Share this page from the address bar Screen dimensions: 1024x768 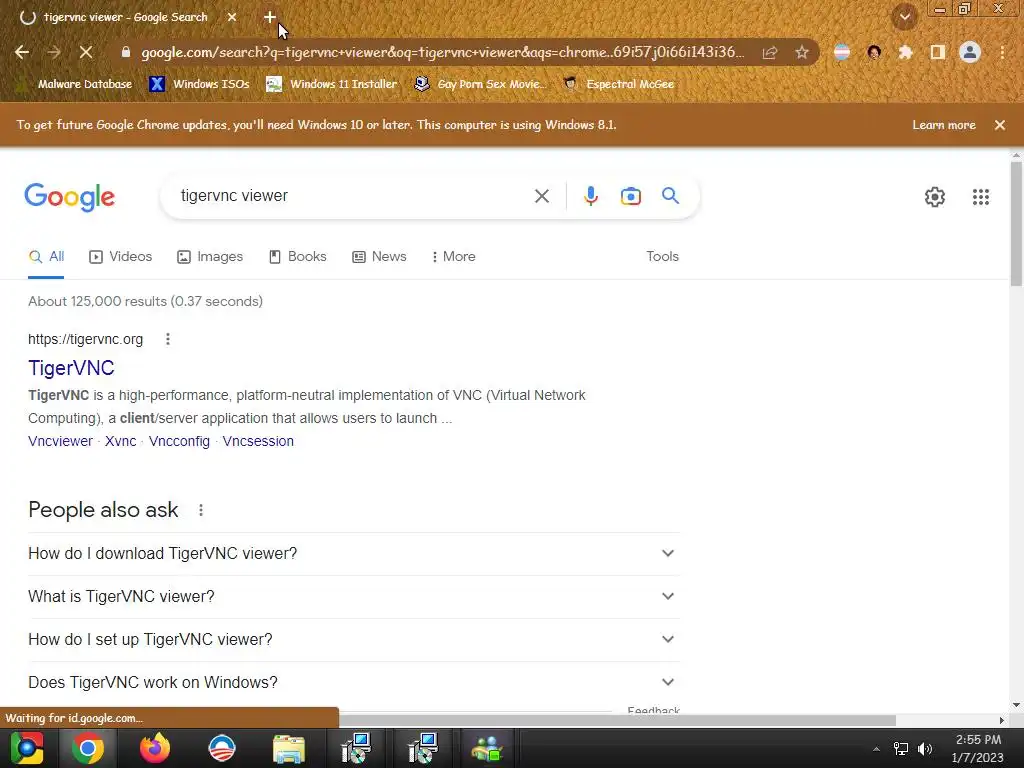770,52
